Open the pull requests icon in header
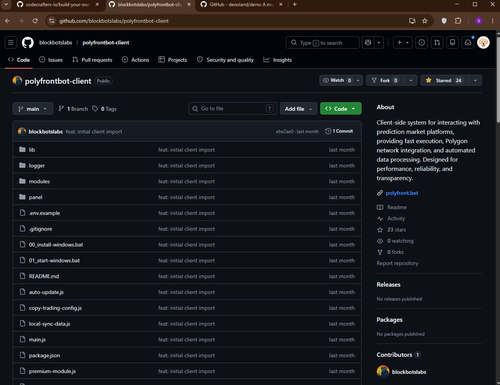The image size is (500, 385). pyautogui.click(x=437, y=43)
